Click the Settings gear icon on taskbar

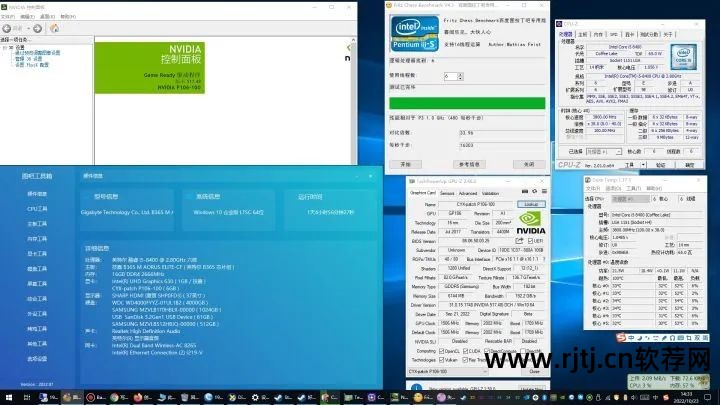(255, 398)
